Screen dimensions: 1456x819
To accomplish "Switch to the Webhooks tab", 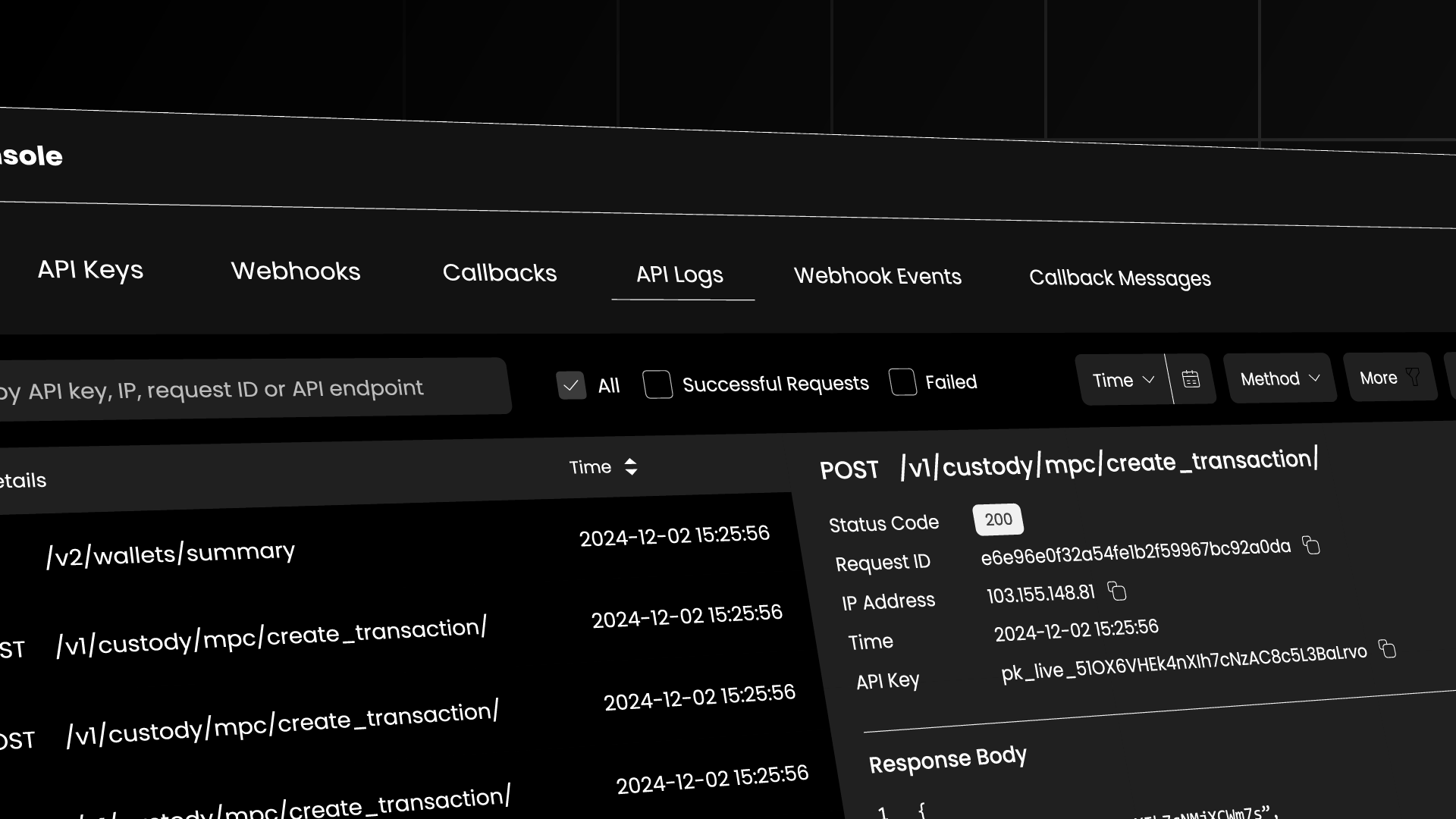I will pyautogui.click(x=296, y=271).
